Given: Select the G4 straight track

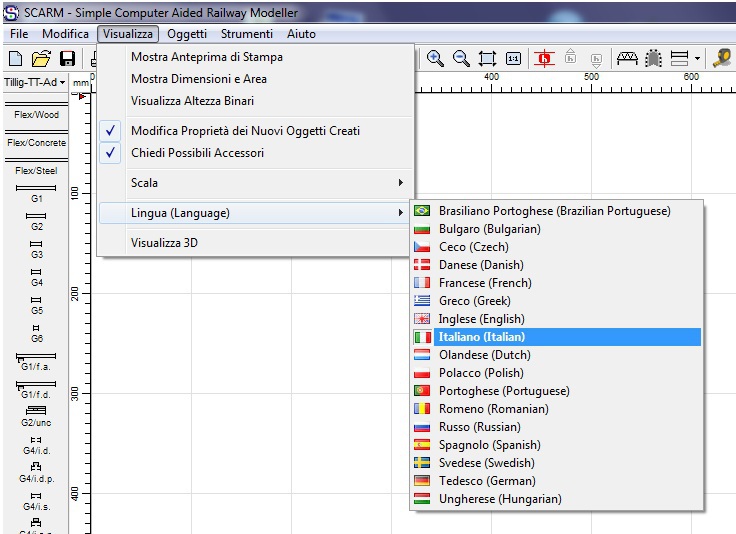Looking at the screenshot, I should (36, 277).
